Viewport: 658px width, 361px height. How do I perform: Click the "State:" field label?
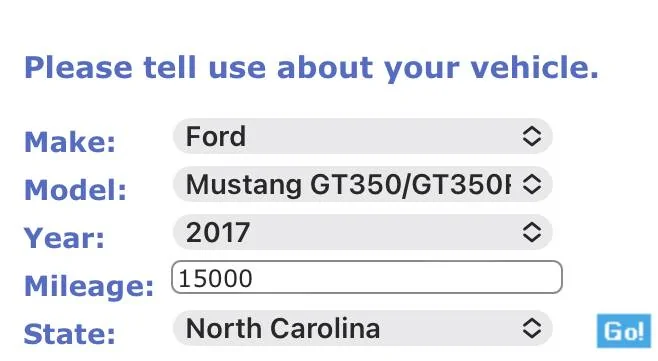[70, 334]
